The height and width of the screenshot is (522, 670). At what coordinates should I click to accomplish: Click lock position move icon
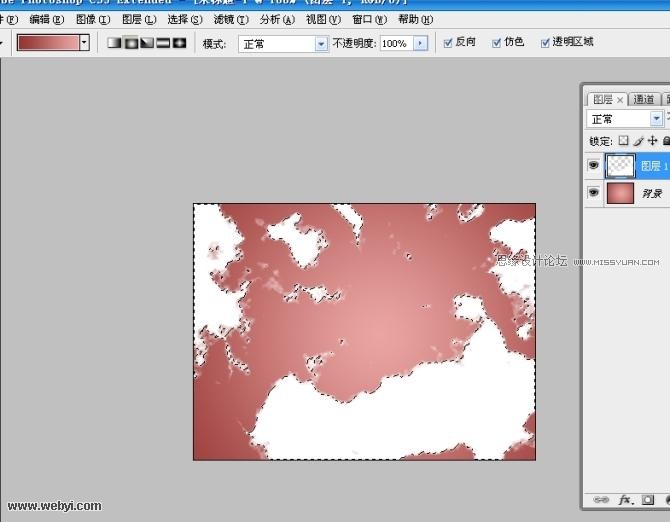pyautogui.click(x=652, y=141)
